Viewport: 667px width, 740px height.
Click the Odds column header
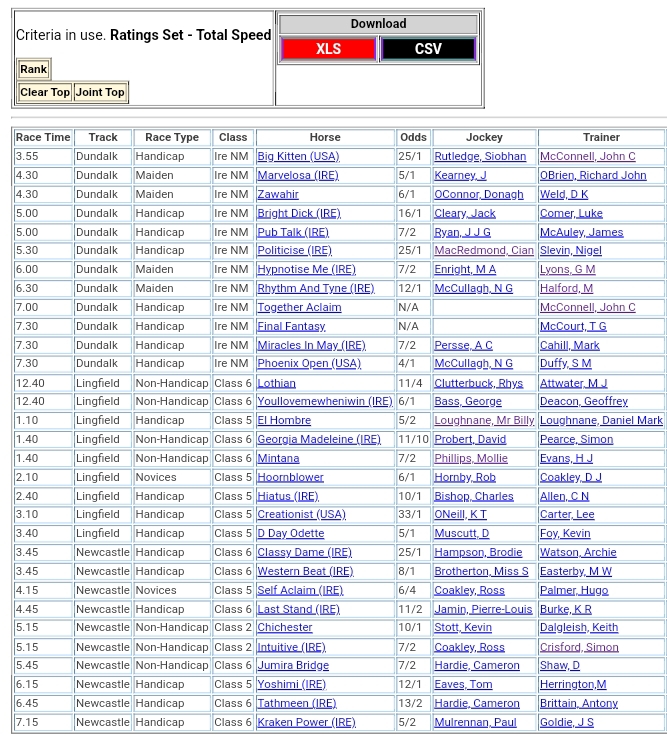click(x=412, y=138)
